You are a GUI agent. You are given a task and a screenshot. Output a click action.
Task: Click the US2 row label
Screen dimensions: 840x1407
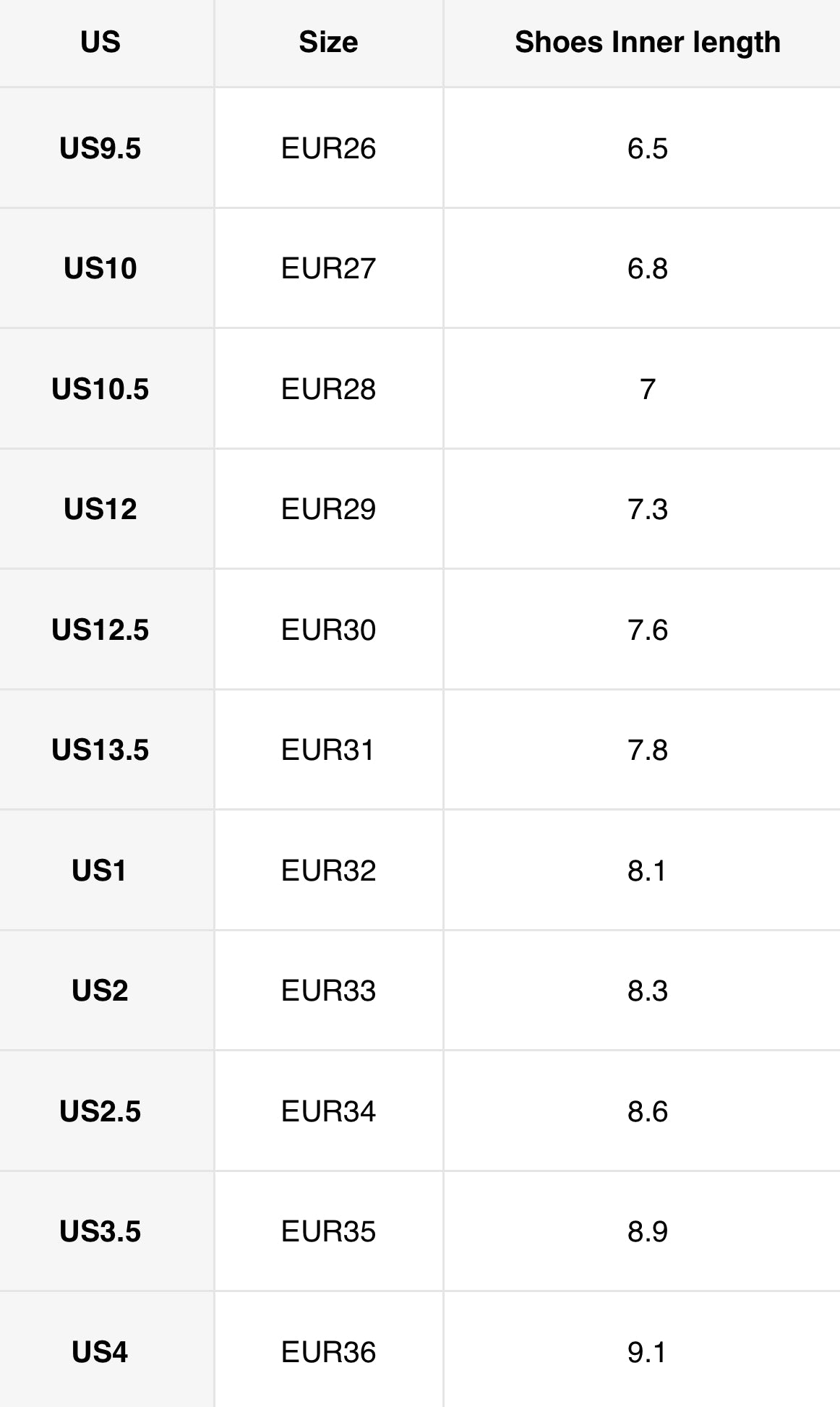coord(100,990)
